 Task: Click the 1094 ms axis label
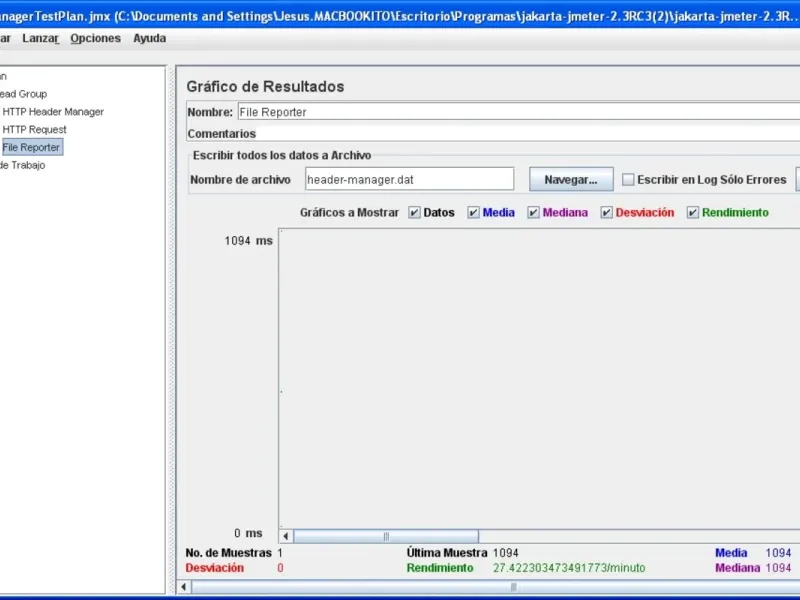tap(248, 241)
